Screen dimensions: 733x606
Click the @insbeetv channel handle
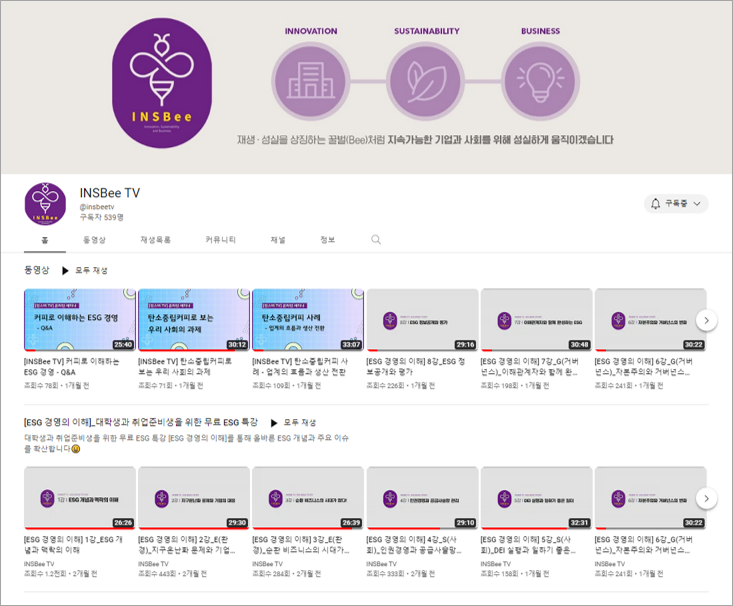(x=97, y=207)
